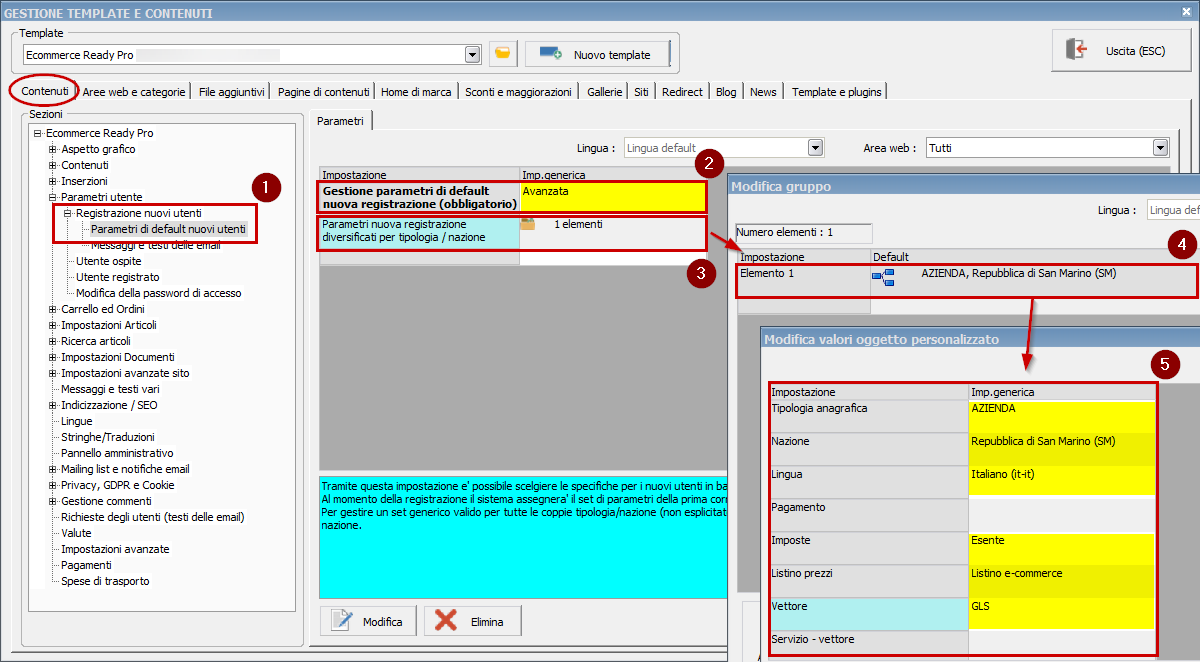This screenshot has height=662, width=1200.
Task: Select 'Parametri di default nuovi utenti' in tree
Action: point(168,229)
